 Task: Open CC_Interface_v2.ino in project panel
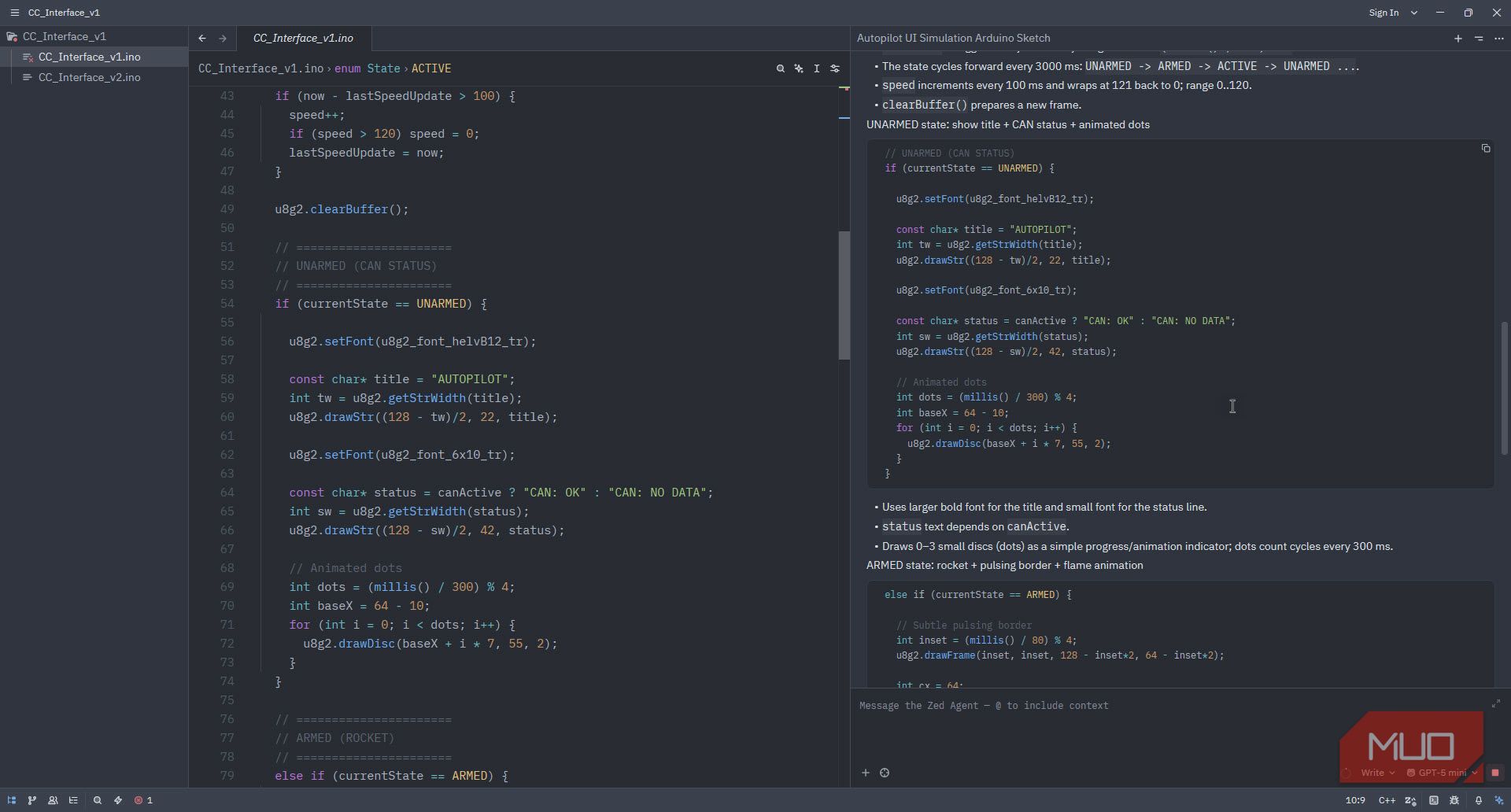pos(89,77)
